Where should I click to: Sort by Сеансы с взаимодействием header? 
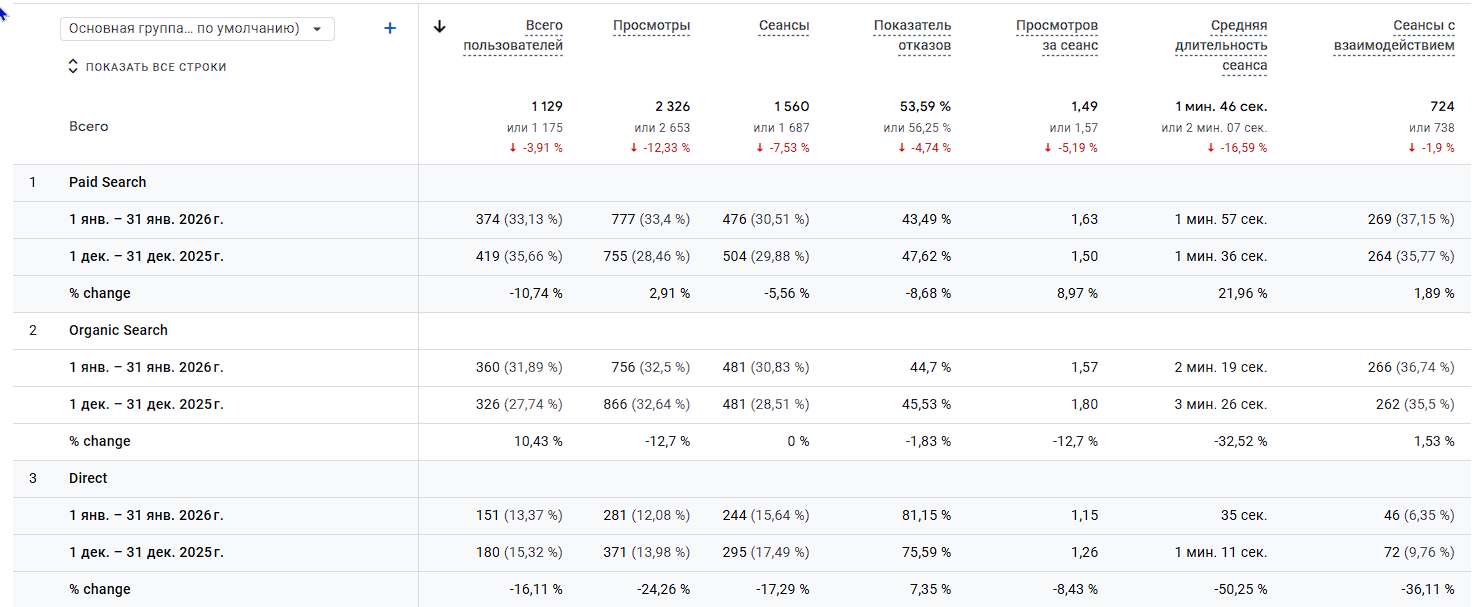1394,35
